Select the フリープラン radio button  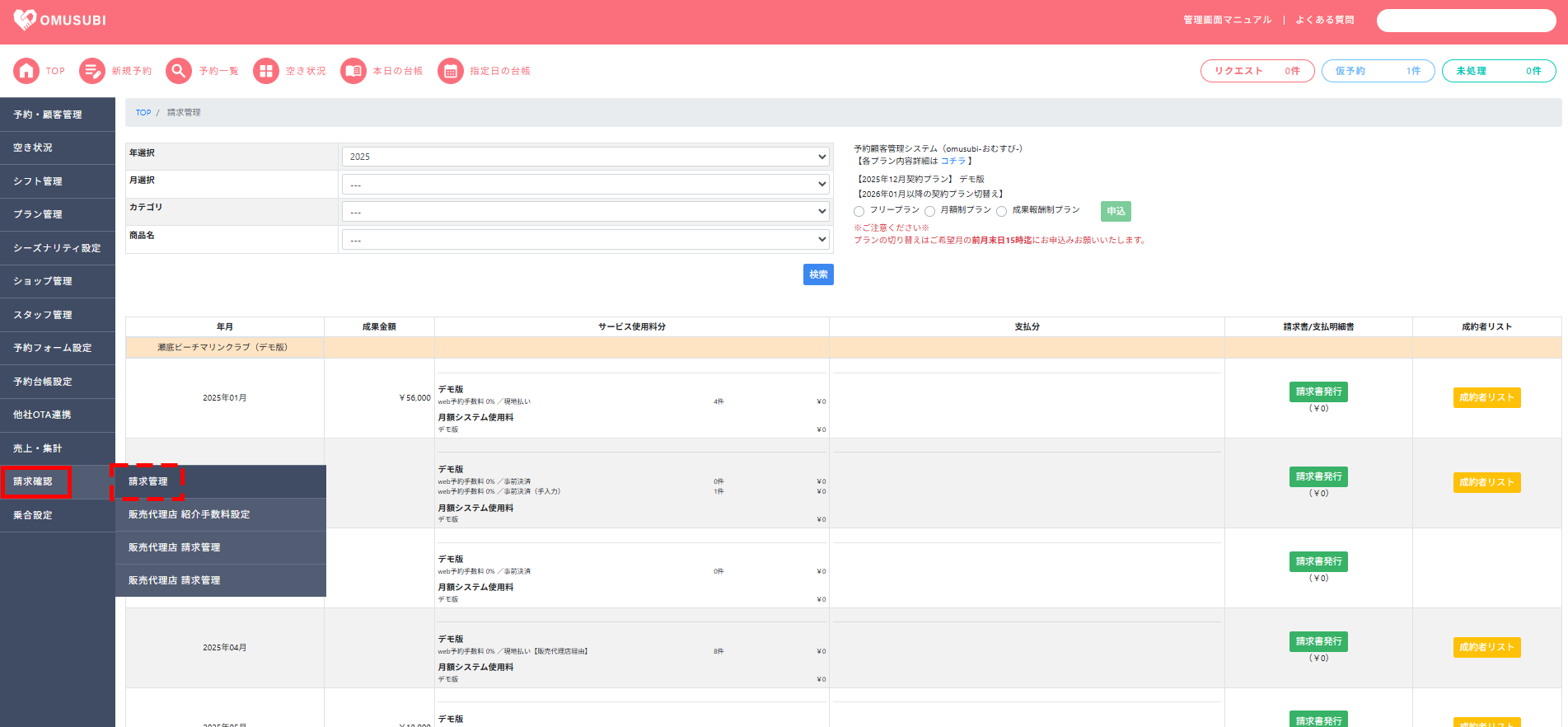[859, 211]
